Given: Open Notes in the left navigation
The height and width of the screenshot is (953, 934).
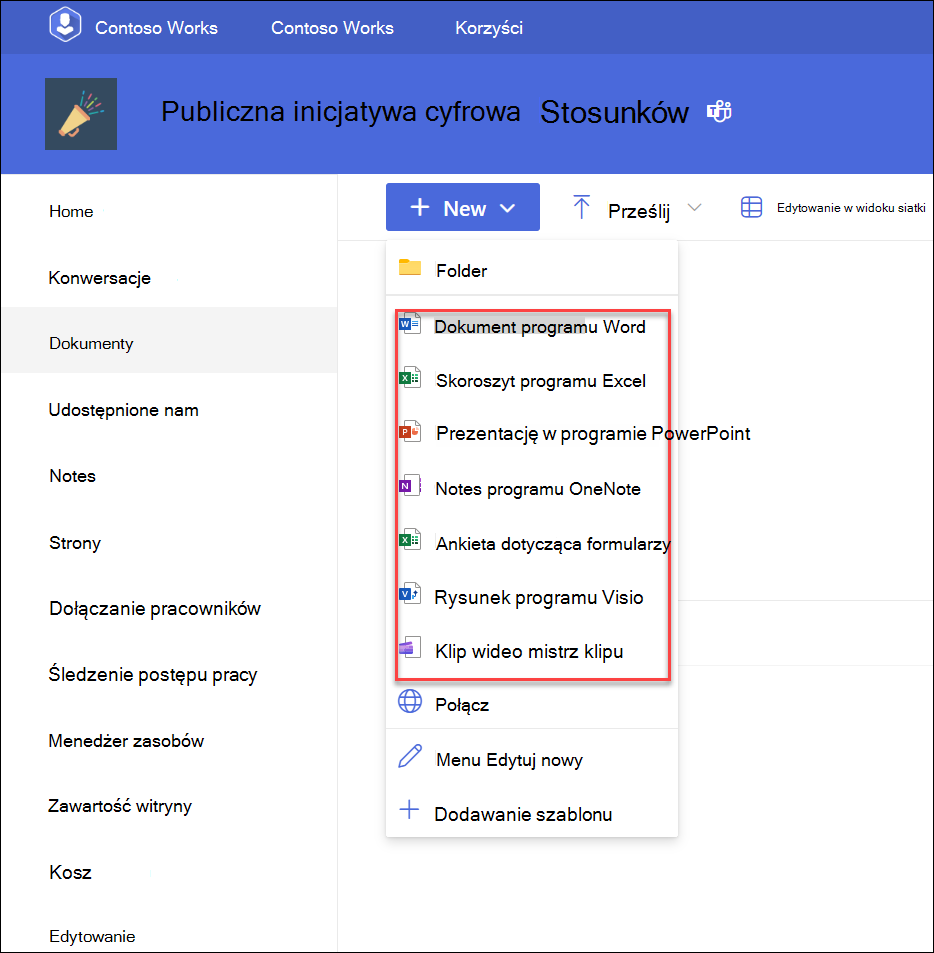Looking at the screenshot, I should (72, 476).
